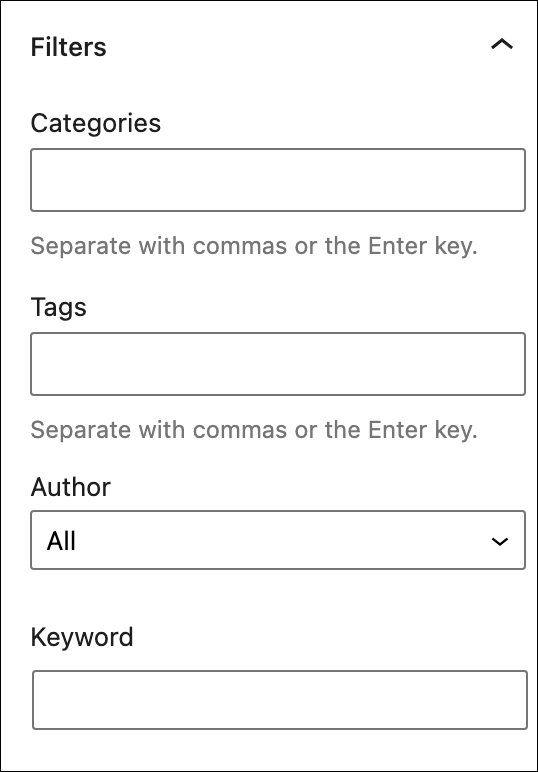Image resolution: width=538 pixels, height=772 pixels.
Task: Click the Keyword field label
Action: click(82, 638)
